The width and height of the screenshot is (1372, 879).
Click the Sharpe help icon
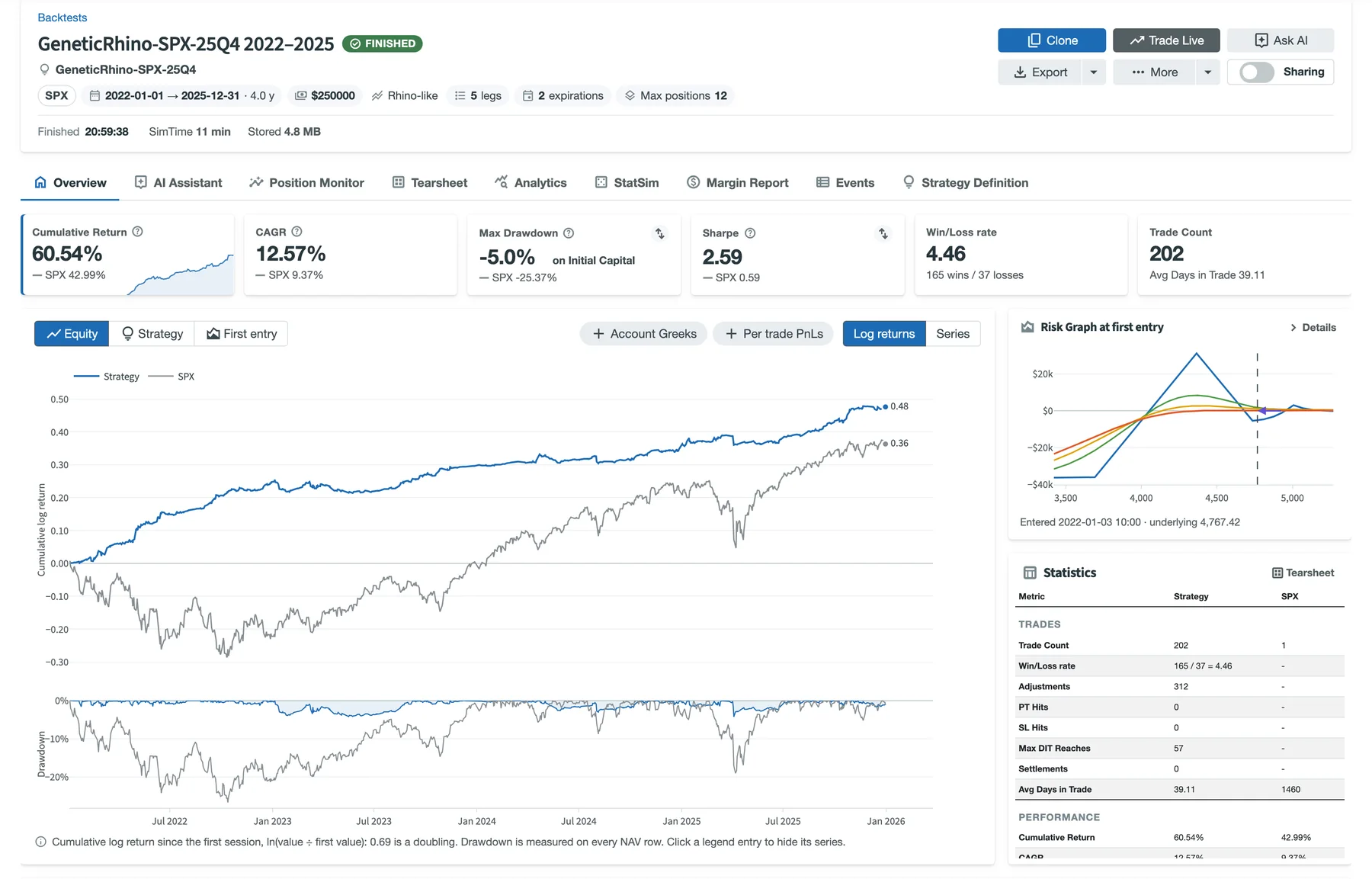coord(750,233)
